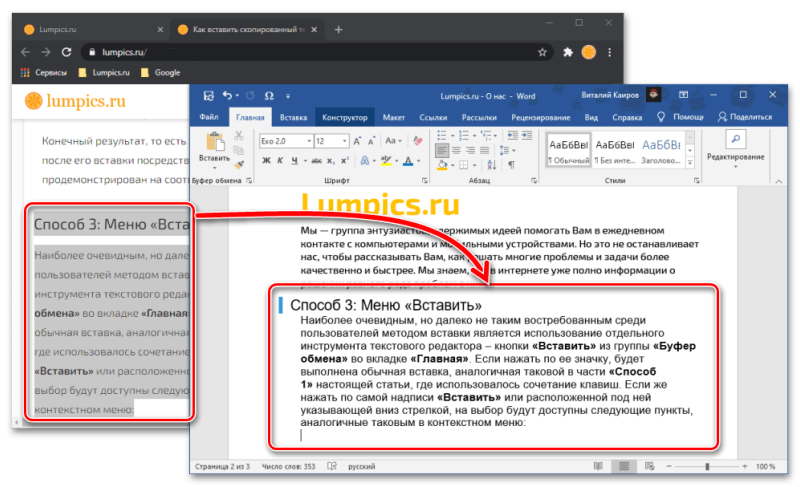The width and height of the screenshot is (800, 487).
Task: Expand the dropdown arrow under Вставить
Action: pyautogui.click(x=214, y=167)
